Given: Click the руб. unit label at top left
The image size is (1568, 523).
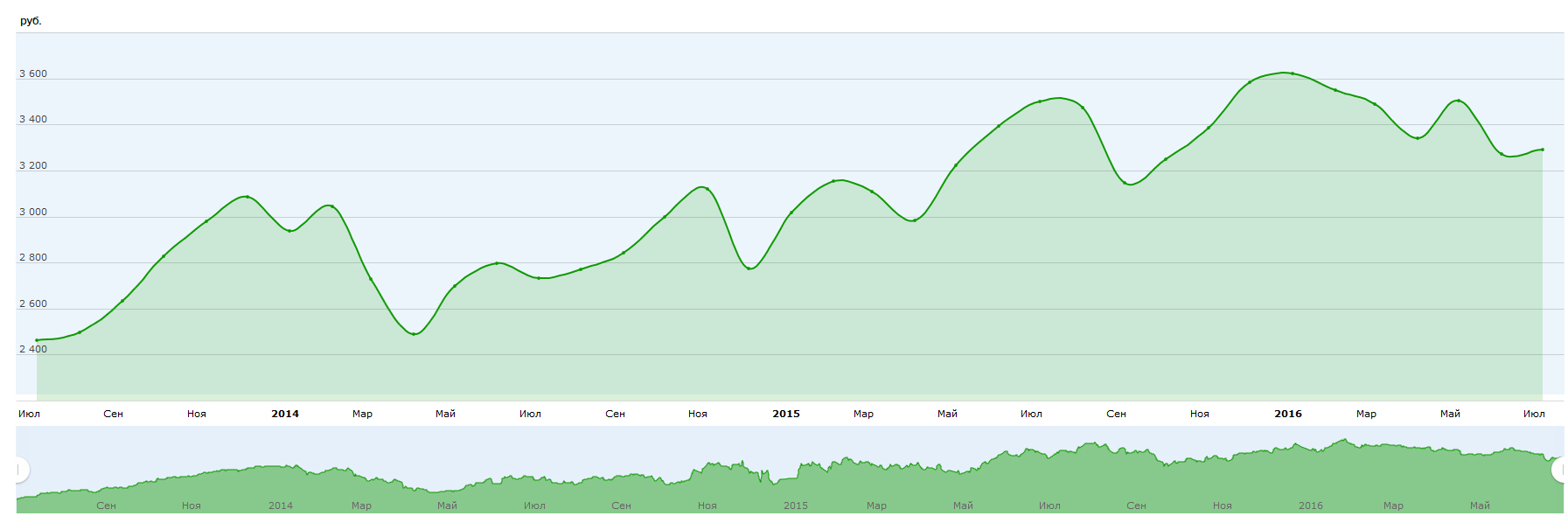Looking at the screenshot, I should pos(31,21).
